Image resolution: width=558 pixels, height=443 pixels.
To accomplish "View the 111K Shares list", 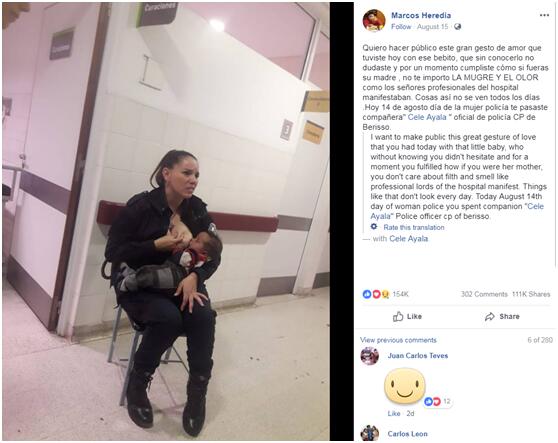I will (531, 294).
